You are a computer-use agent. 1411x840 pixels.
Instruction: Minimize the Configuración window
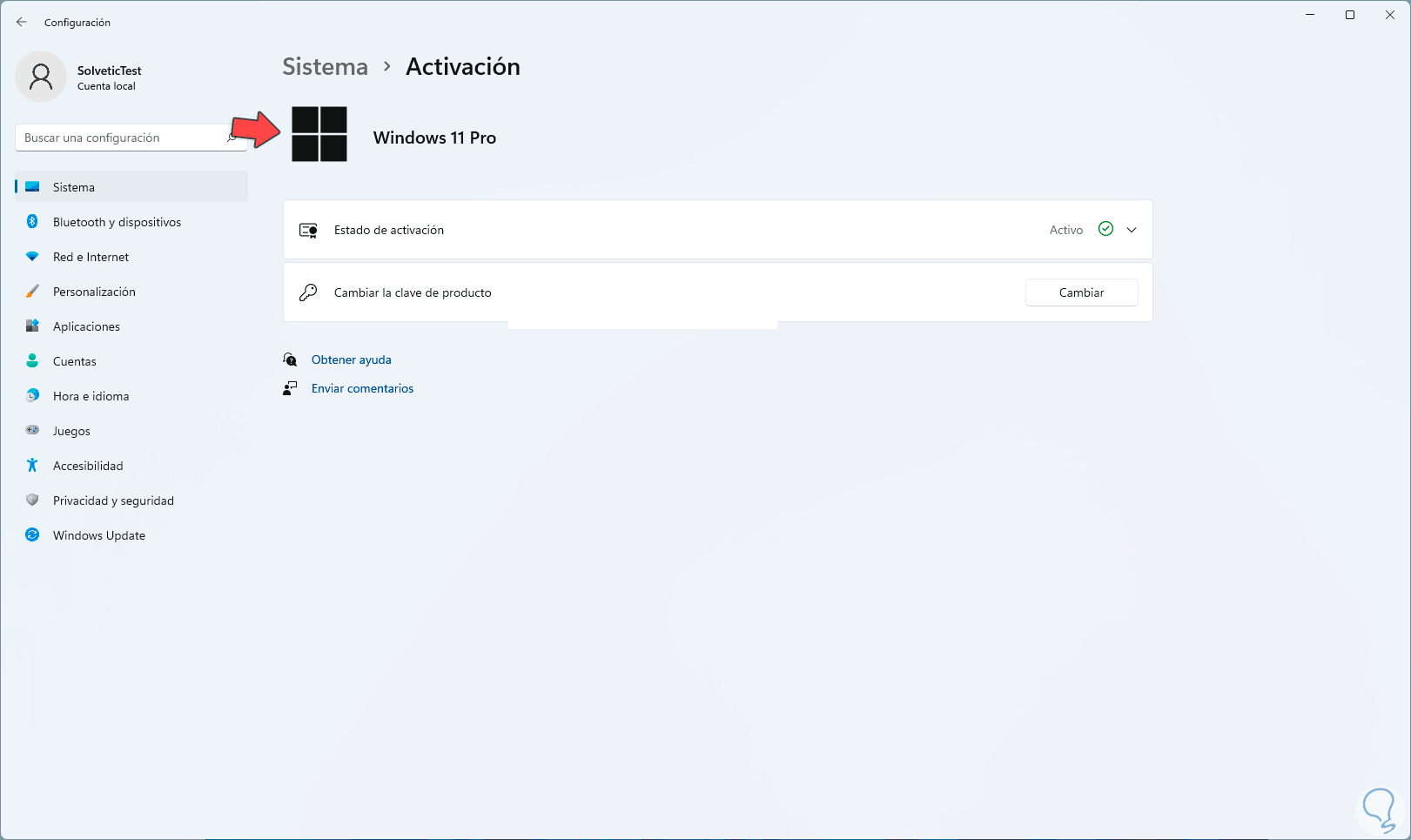click(1310, 15)
